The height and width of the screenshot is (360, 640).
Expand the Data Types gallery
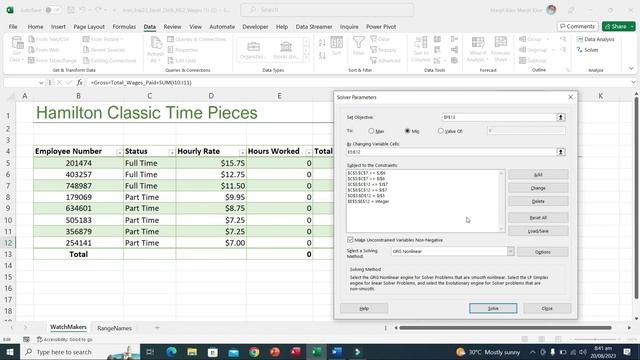tap(307, 58)
